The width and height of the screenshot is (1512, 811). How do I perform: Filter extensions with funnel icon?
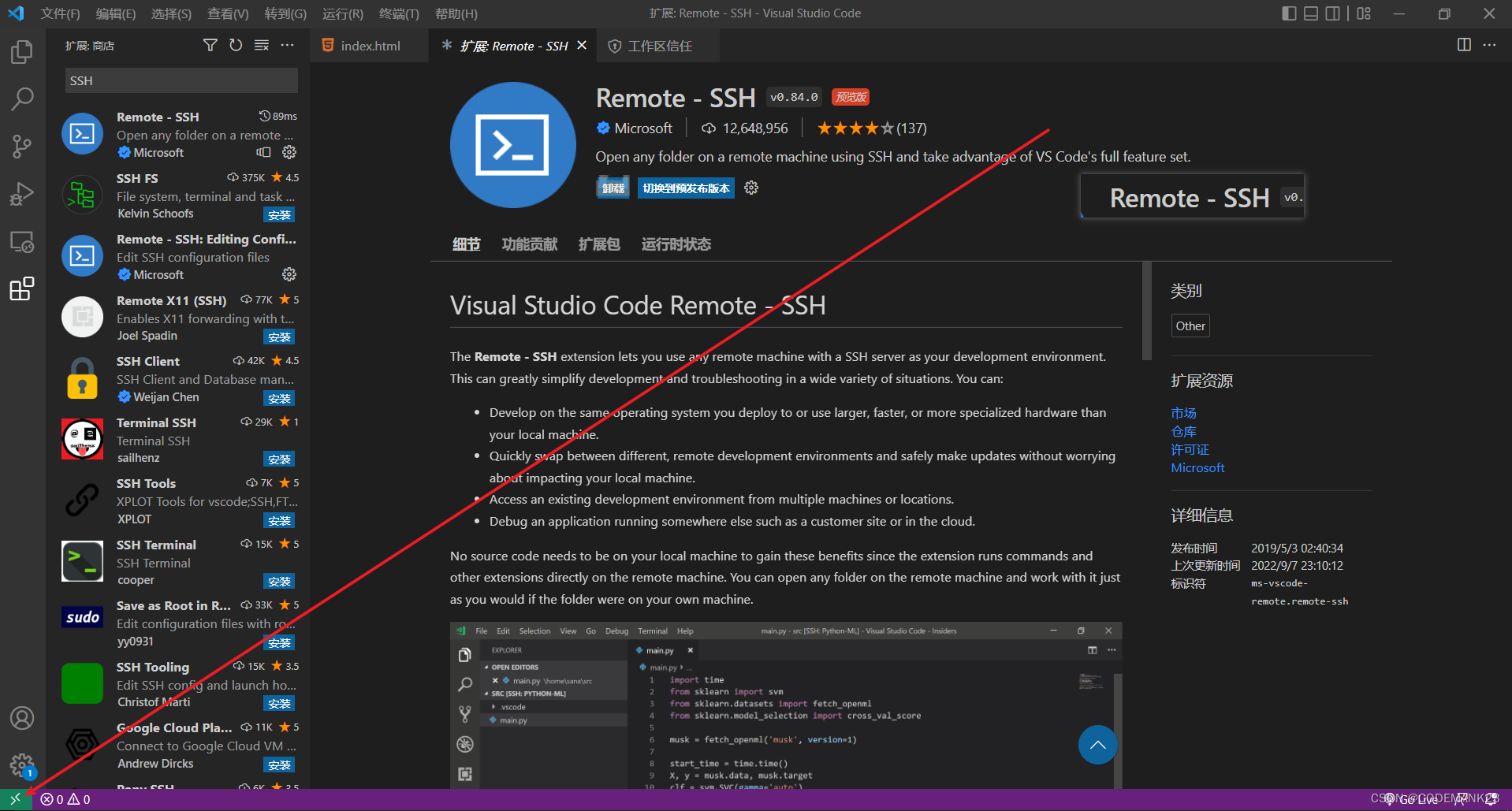point(210,46)
